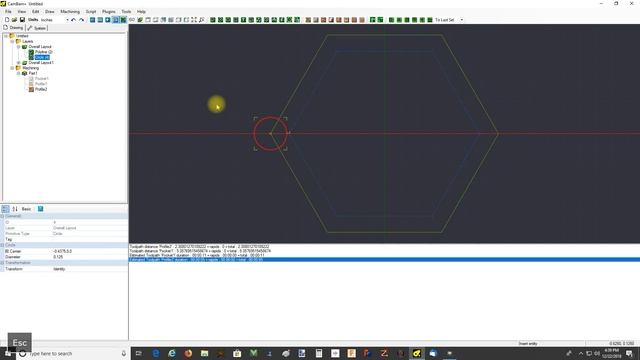
Task: Click the Profile2 operation icon in tree
Action: pos(31,89)
